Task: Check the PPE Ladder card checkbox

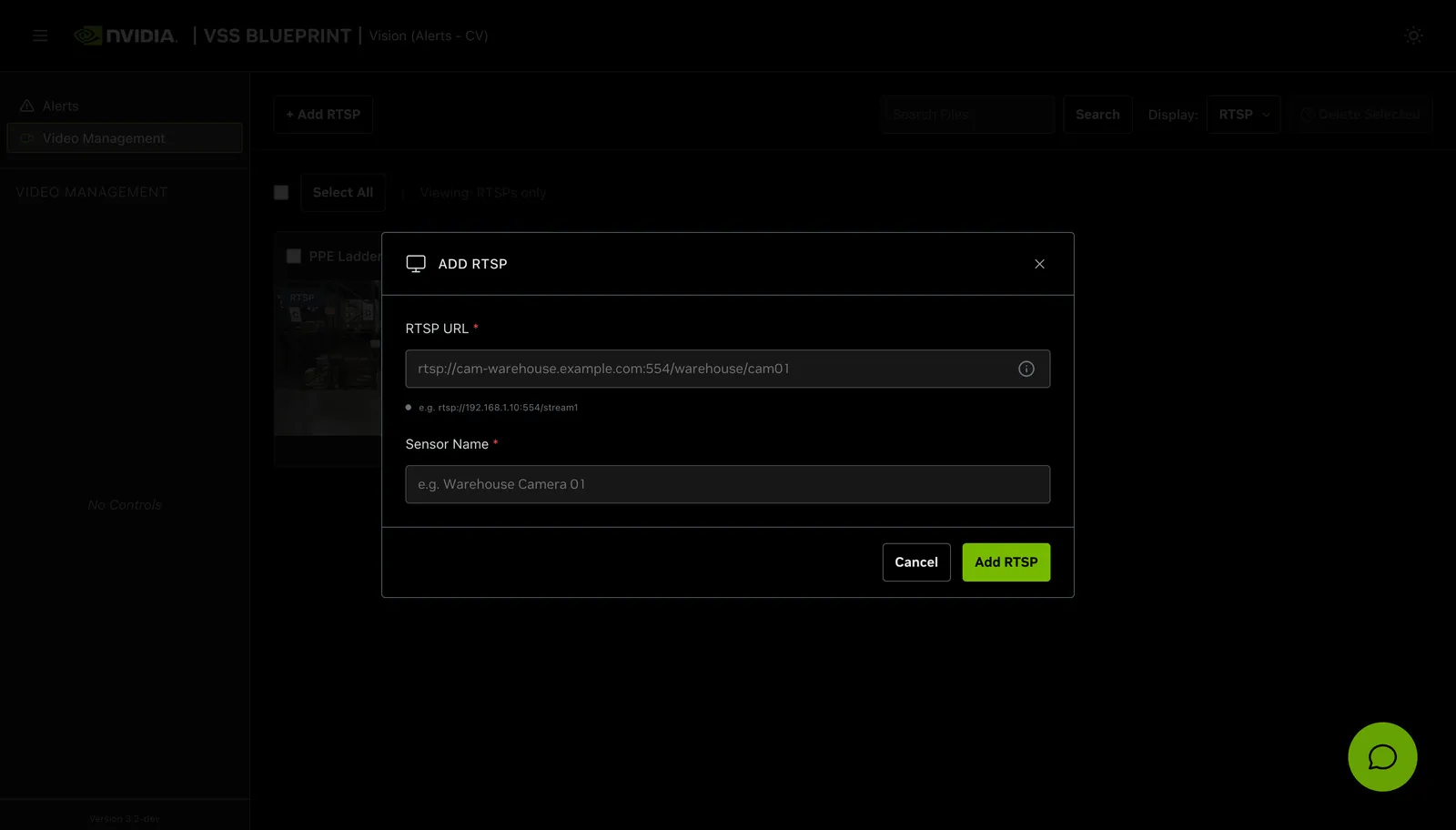Action: 294,257
